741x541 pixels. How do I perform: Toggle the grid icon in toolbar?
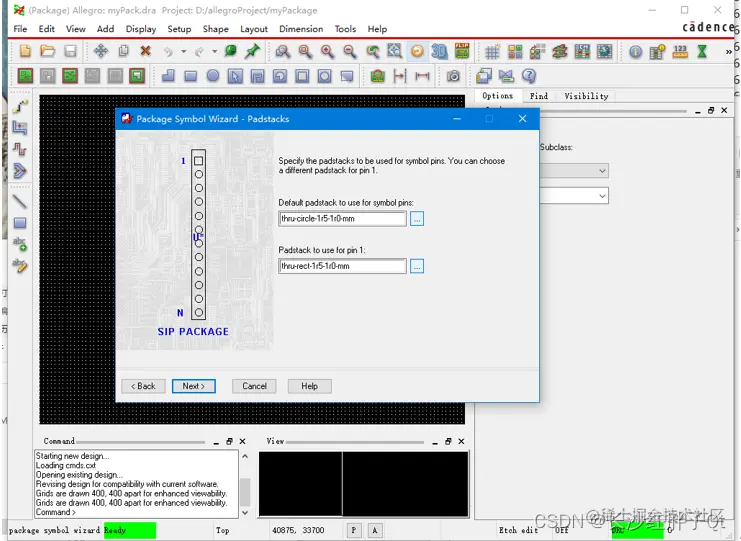(x=492, y=51)
